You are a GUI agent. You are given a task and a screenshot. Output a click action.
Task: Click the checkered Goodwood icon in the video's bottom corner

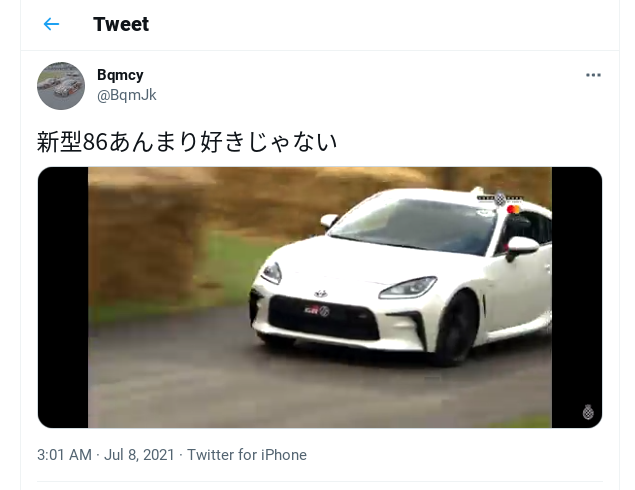[588, 412]
